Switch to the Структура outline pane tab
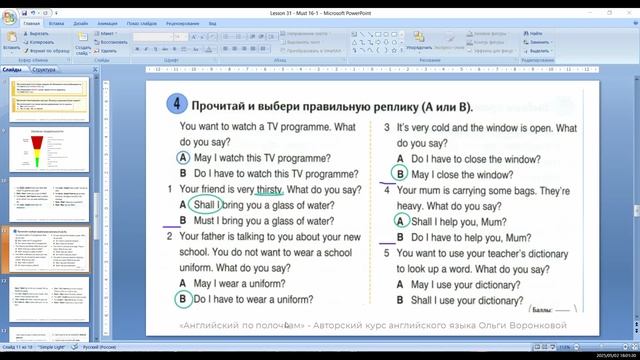This screenshot has height=360, width=640. 44,70
